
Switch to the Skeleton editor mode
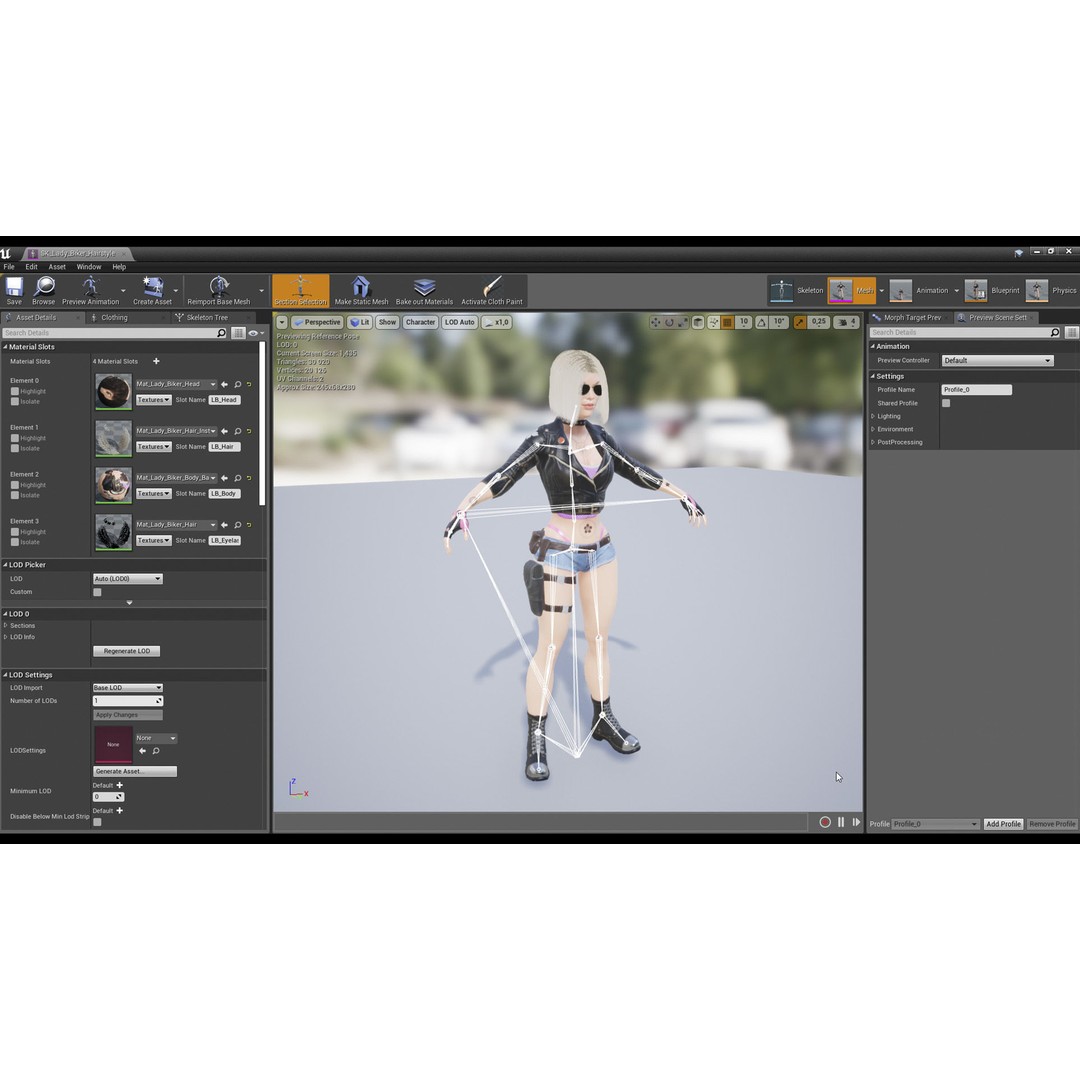(796, 291)
